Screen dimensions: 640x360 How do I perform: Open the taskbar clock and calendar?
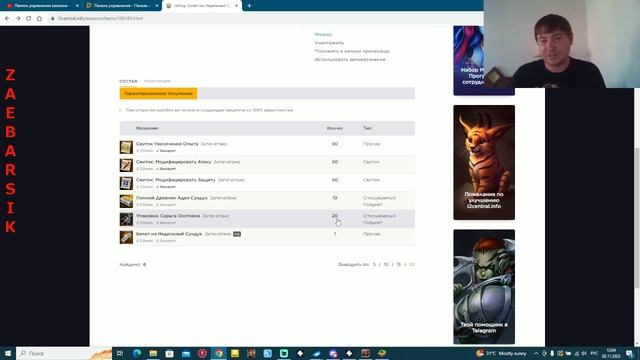(611, 353)
